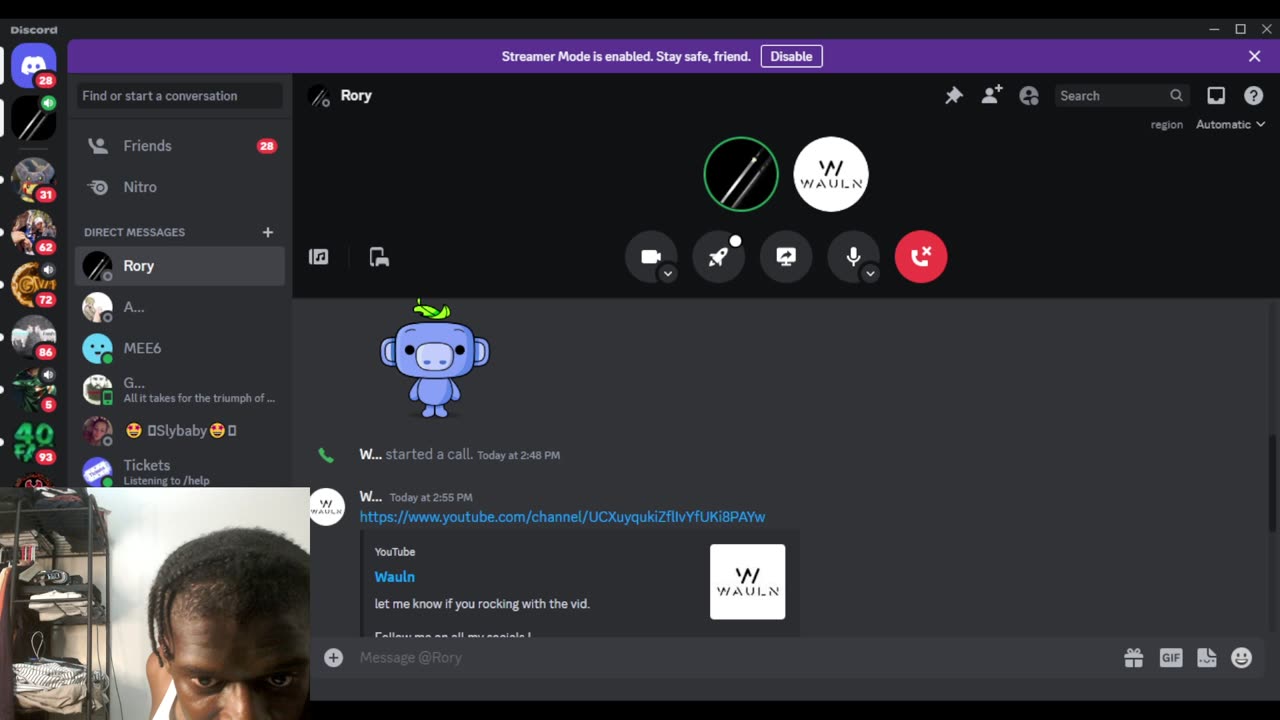The height and width of the screenshot is (720, 1280).
Task: Click the Wauln embed thumbnail
Action: coord(747,582)
